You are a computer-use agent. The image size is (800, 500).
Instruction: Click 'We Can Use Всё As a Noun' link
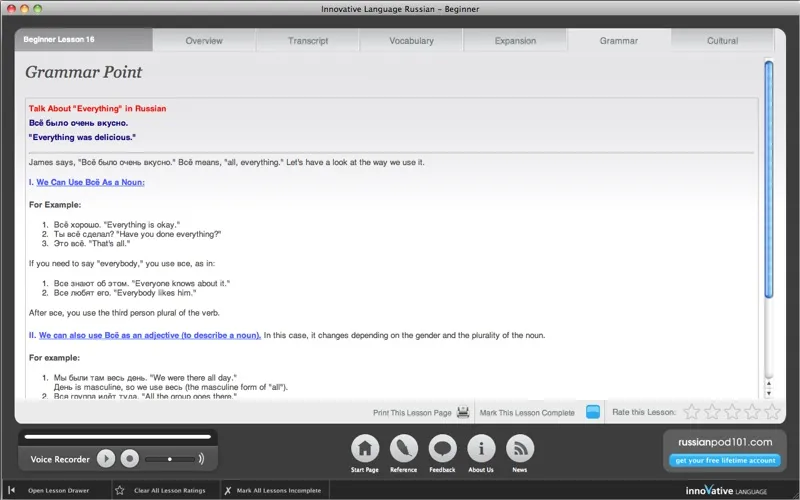click(95, 182)
